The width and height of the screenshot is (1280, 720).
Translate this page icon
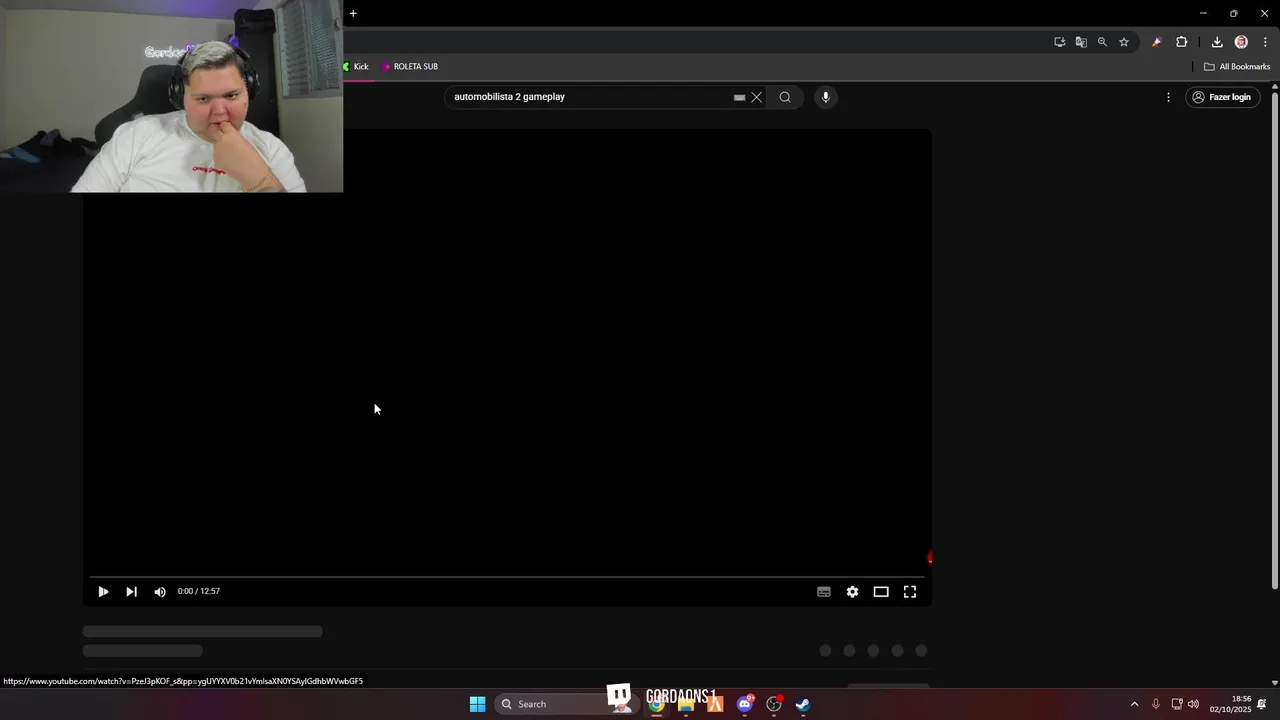coord(1081,42)
